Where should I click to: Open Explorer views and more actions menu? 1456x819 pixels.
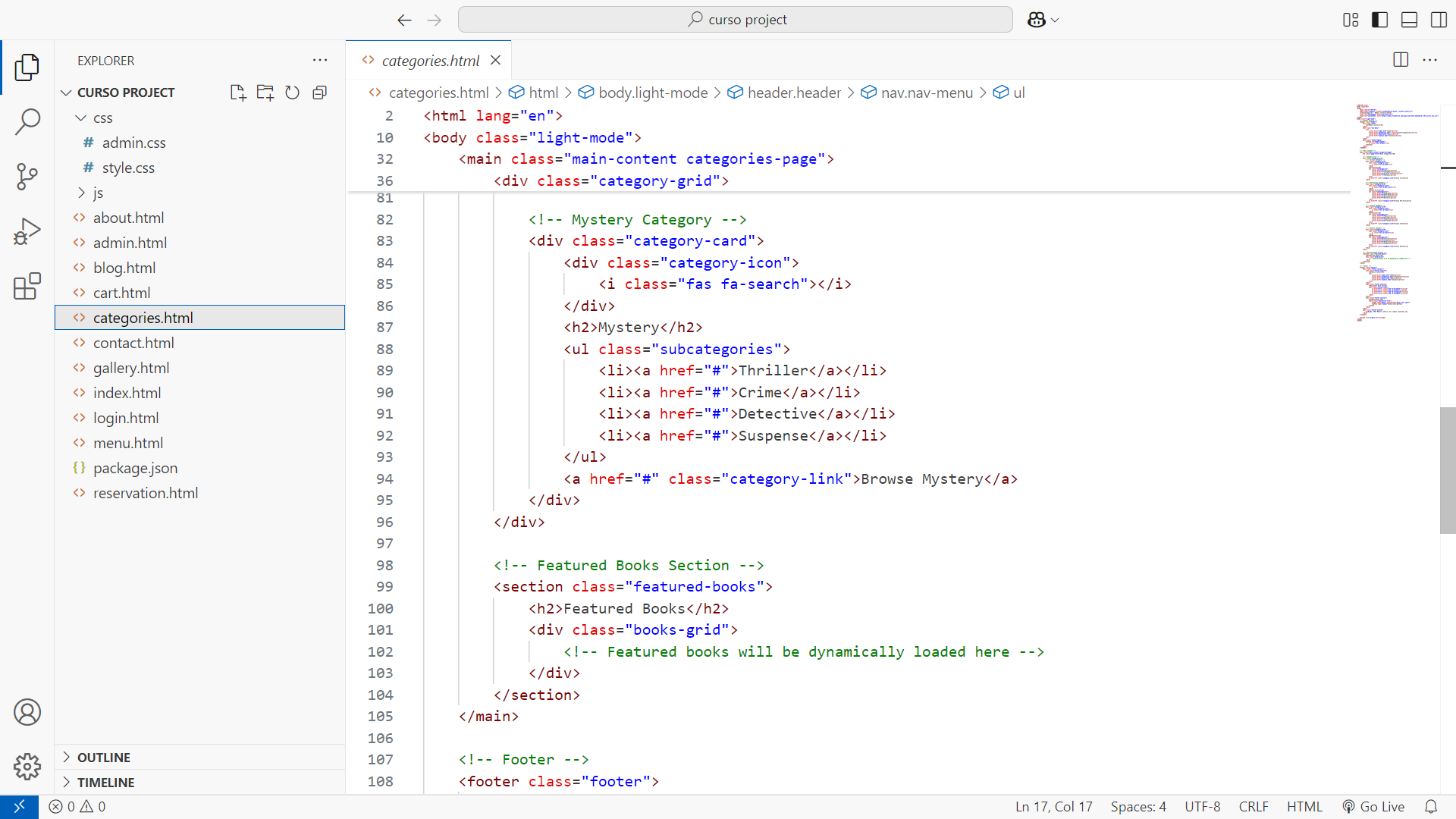(x=320, y=60)
